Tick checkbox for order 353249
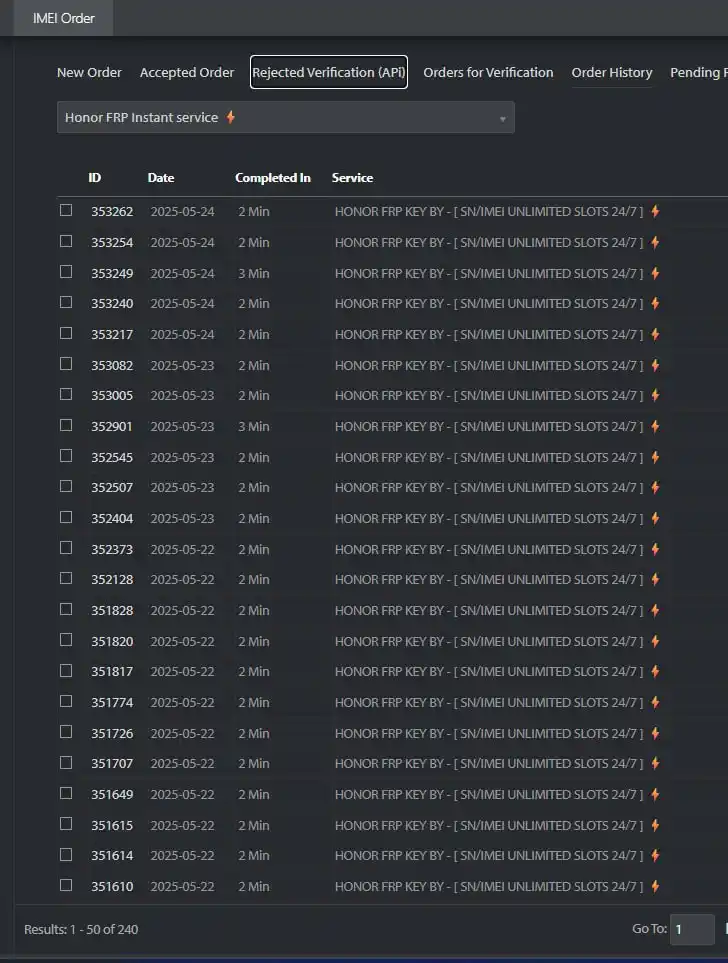Image resolution: width=728 pixels, height=963 pixels. [x=66, y=271]
